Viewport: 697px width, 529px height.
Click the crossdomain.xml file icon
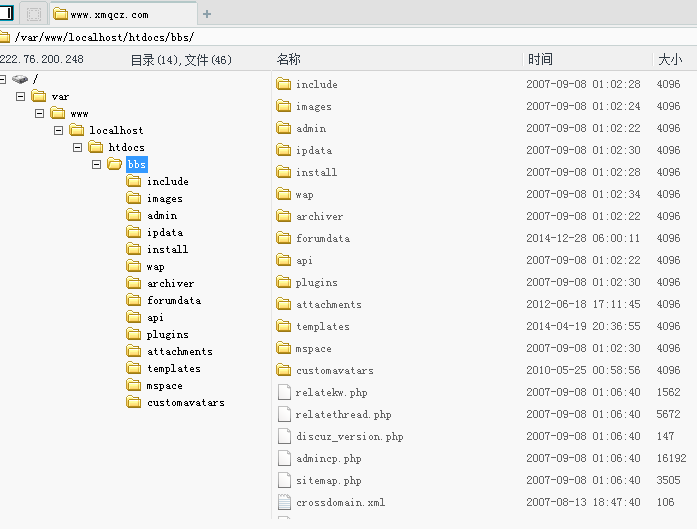[x=284, y=502]
